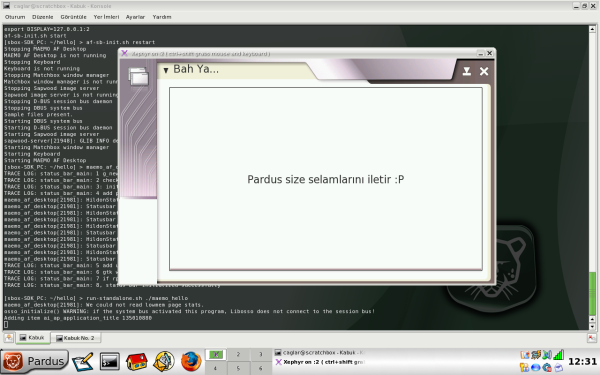Screen dimensions: 600x375
Task: Open the Pardus start menu
Action: pos(34,361)
